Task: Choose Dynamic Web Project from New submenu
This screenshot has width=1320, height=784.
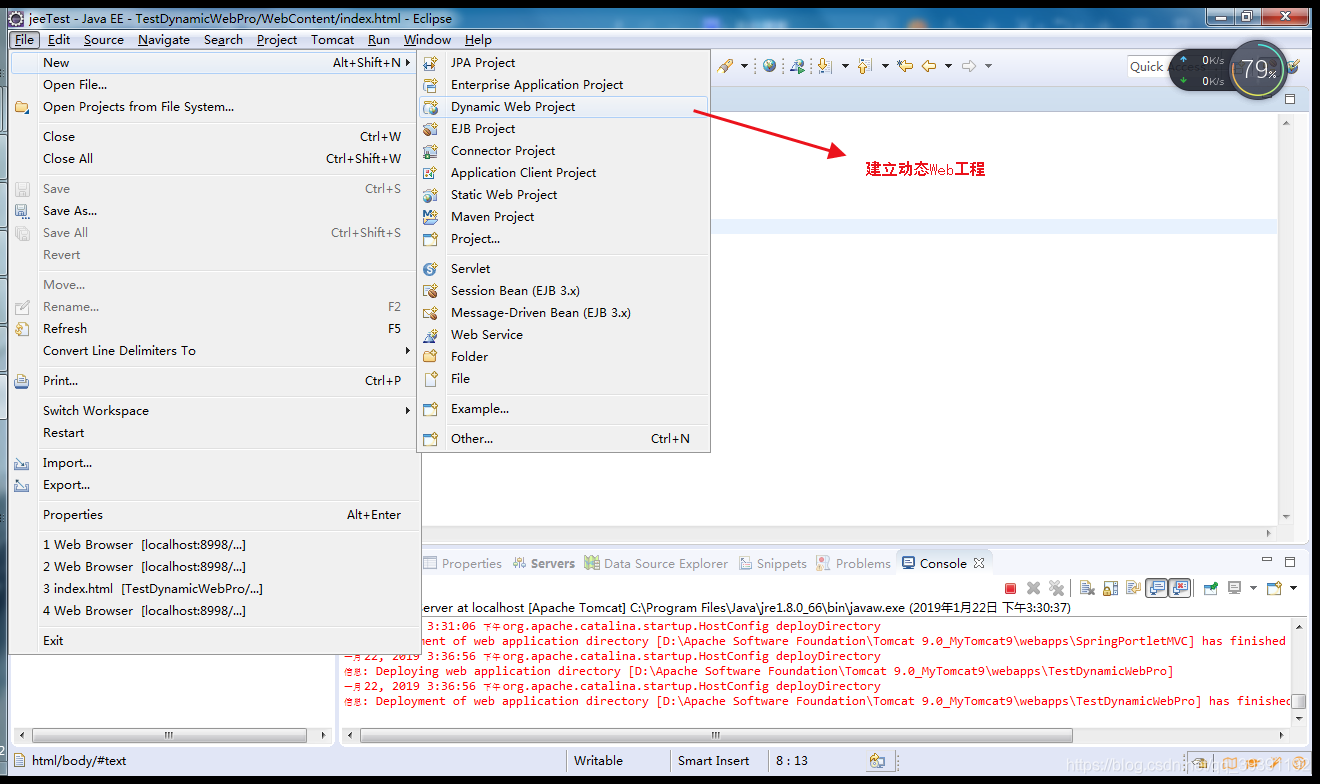Action: pos(564,107)
